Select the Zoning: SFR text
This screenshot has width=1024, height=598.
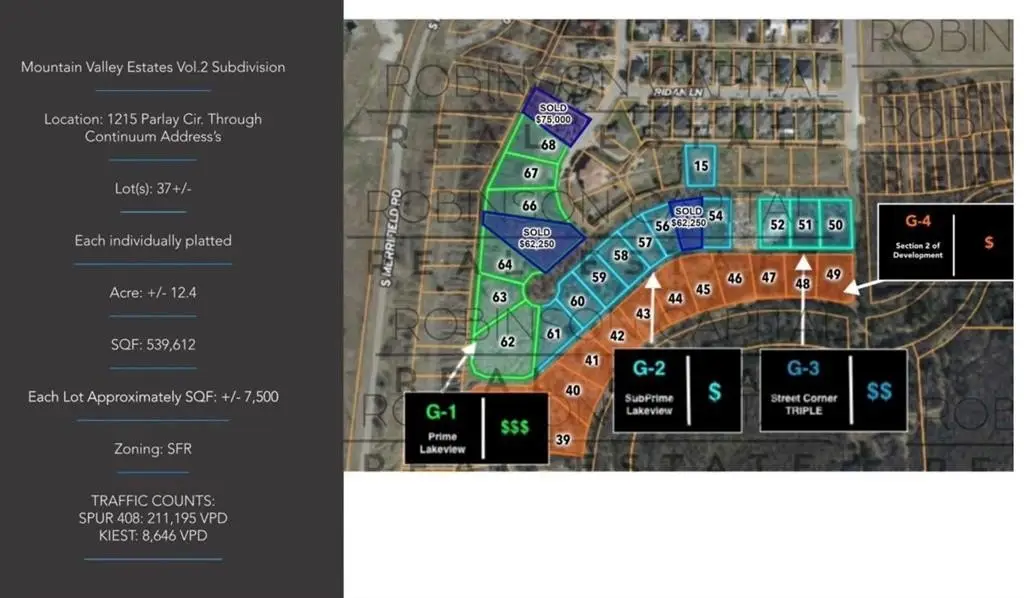pyautogui.click(x=153, y=449)
